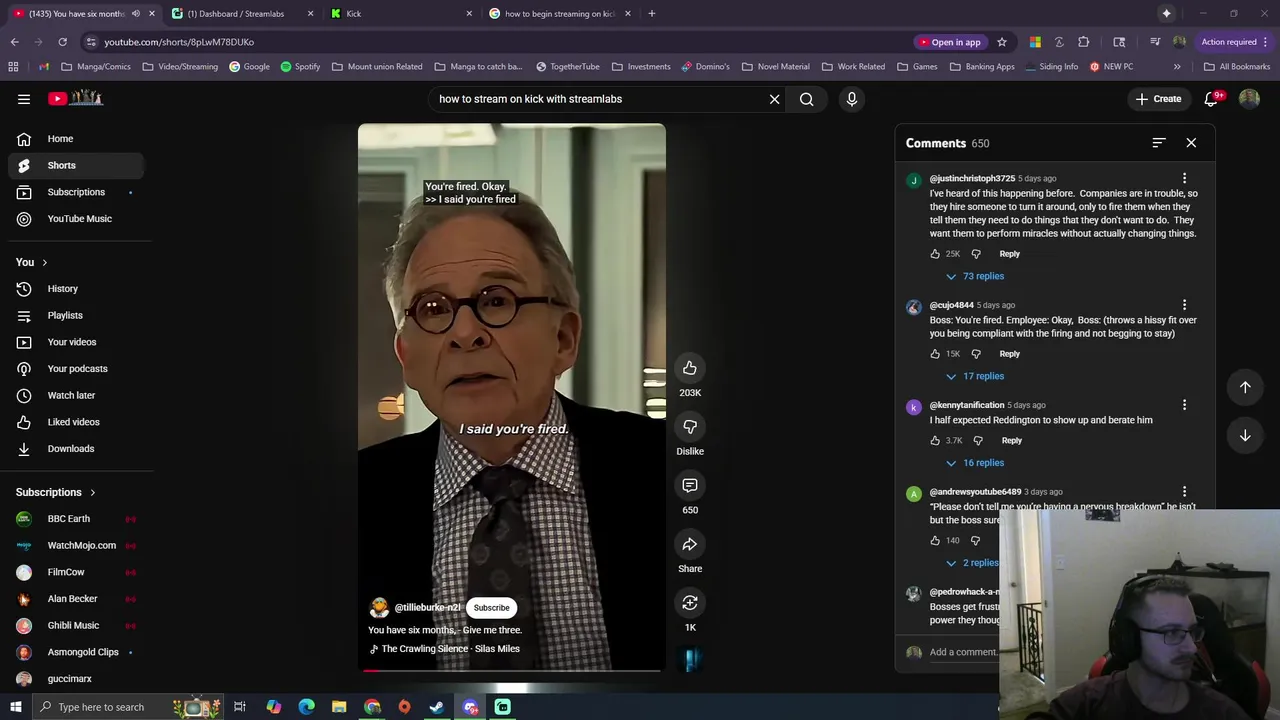Open the account avatar menu
The width and height of the screenshot is (1280, 720).
[1249, 99]
